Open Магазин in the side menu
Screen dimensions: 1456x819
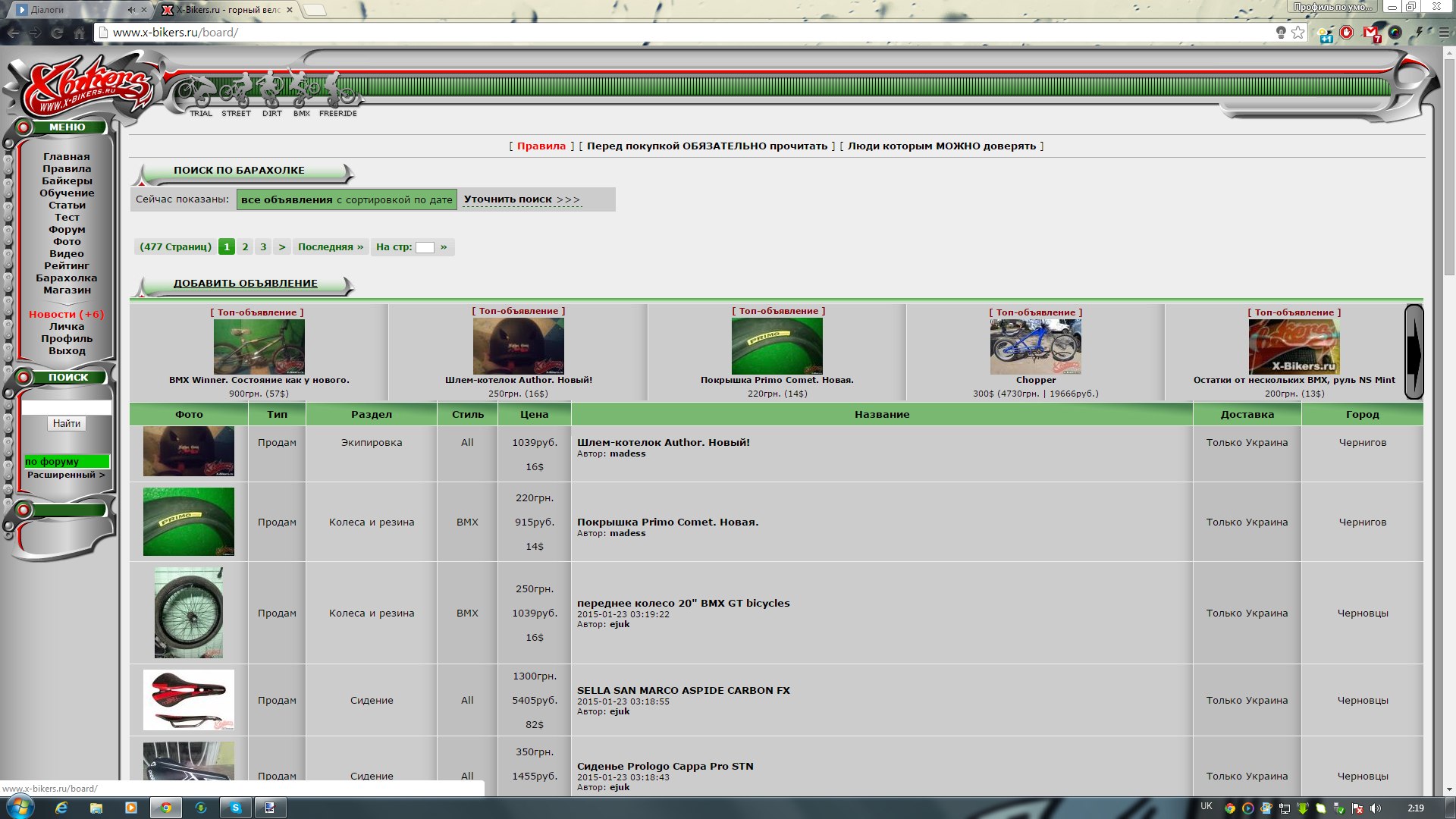(67, 290)
